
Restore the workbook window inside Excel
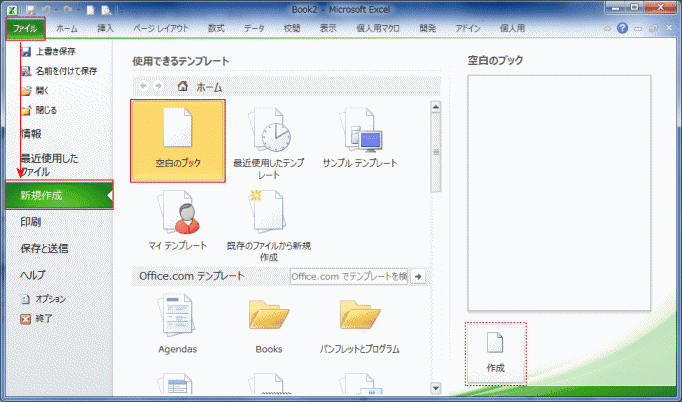pos(653,29)
